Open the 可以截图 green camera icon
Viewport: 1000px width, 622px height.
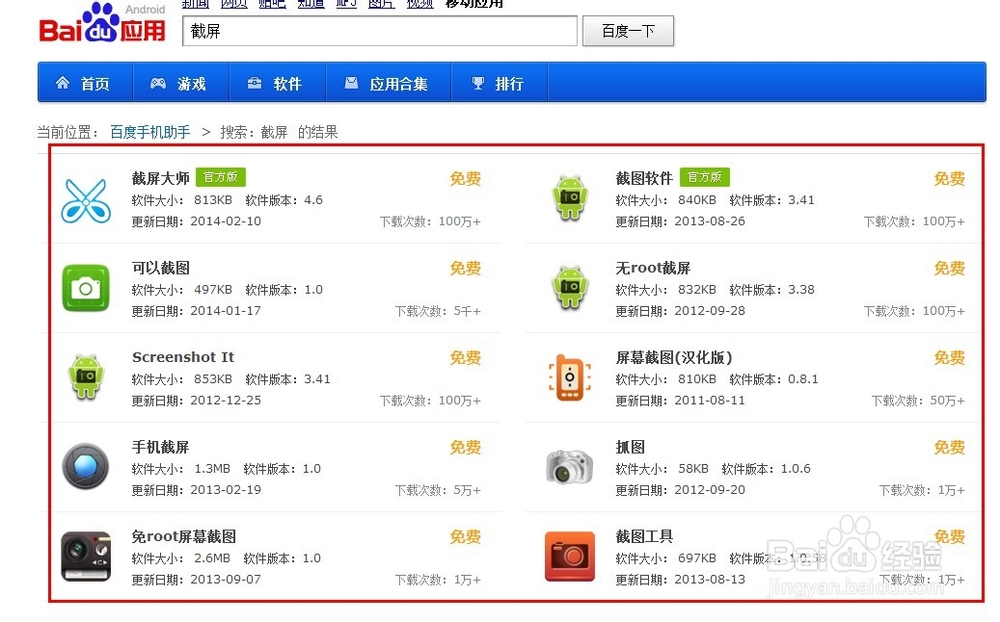[86, 288]
